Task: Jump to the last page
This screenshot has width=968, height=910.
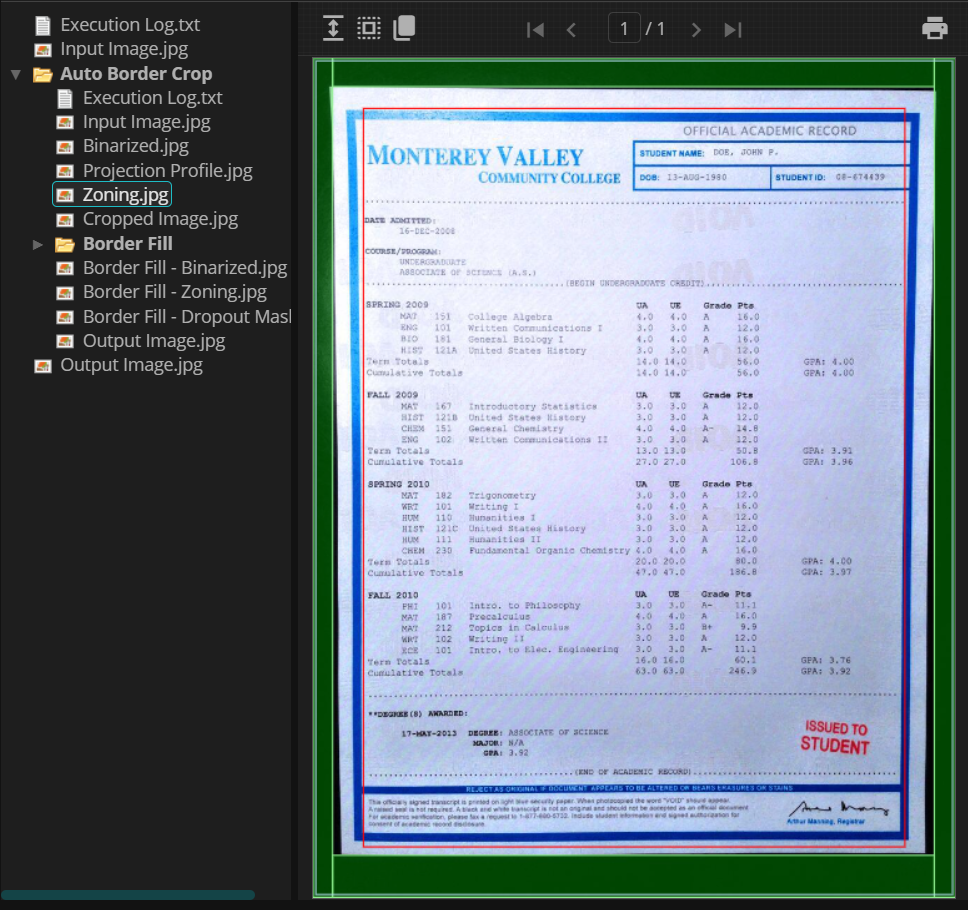Action: tap(733, 30)
